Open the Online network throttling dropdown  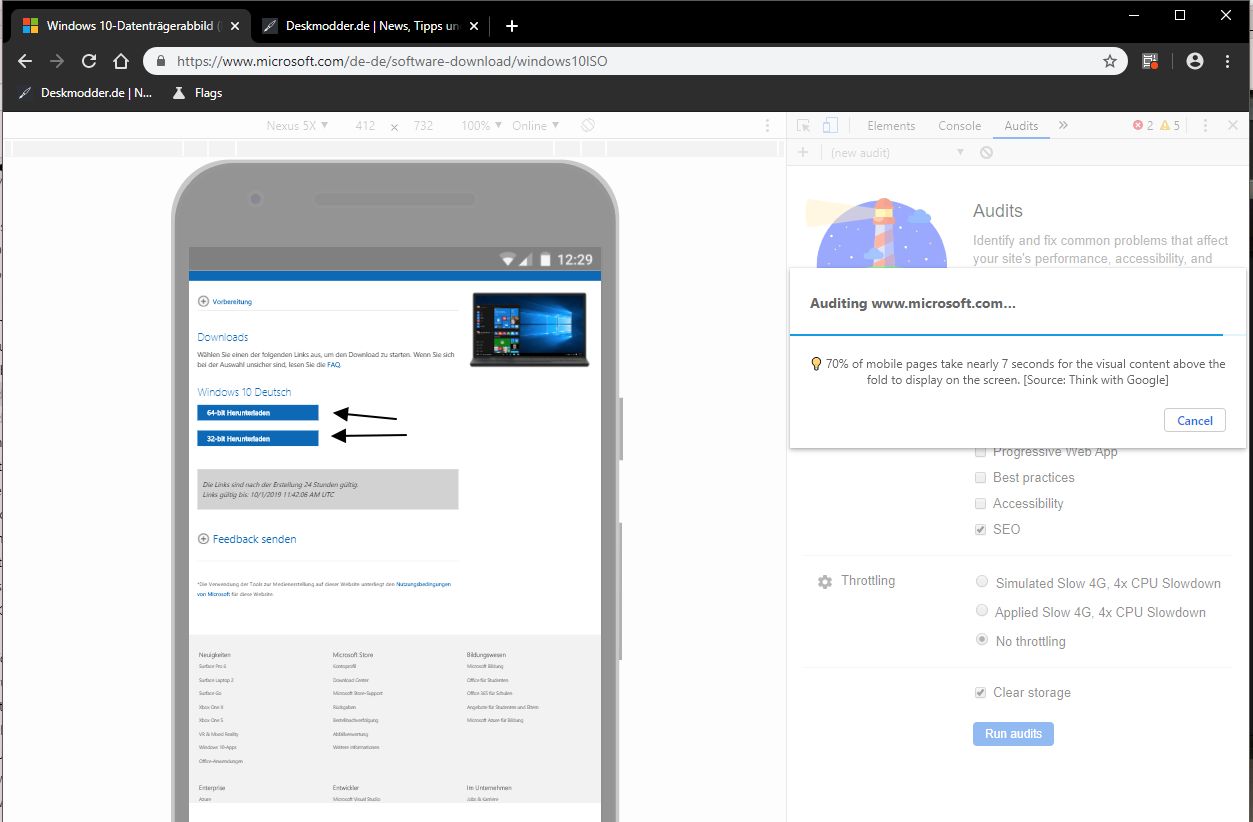[x=536, y=126]
